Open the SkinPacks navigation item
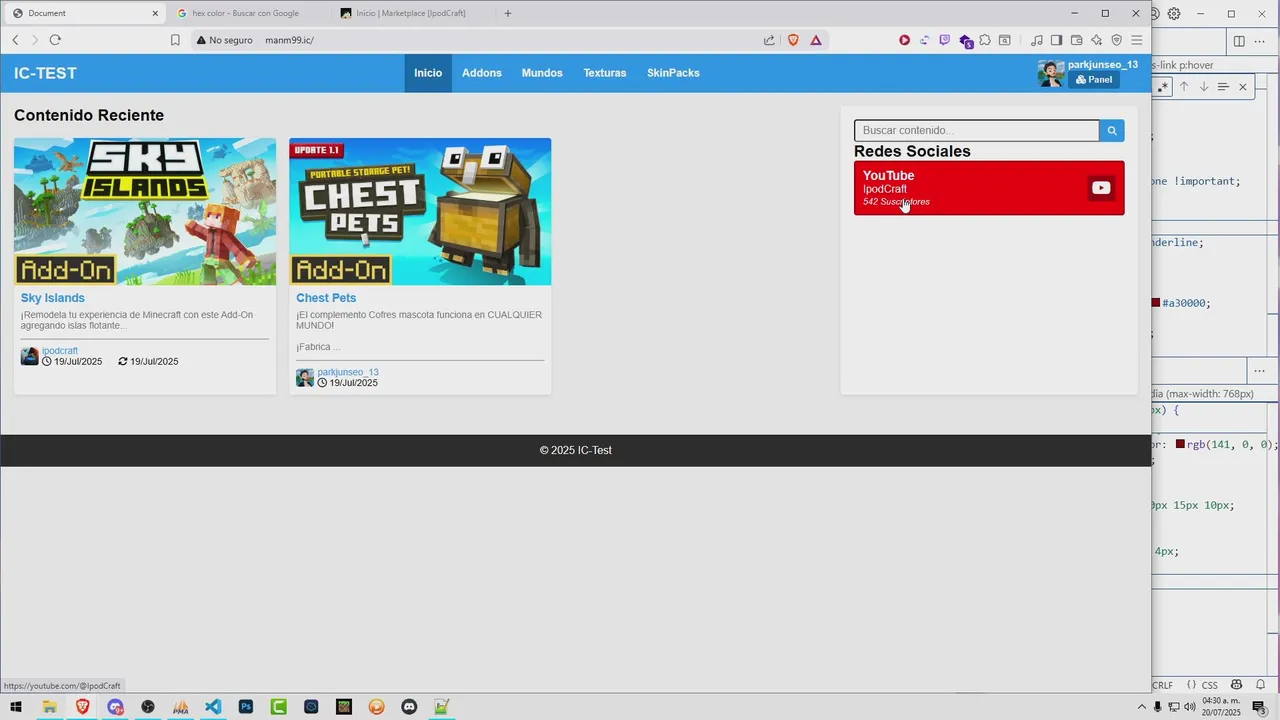 pos(673,73)
